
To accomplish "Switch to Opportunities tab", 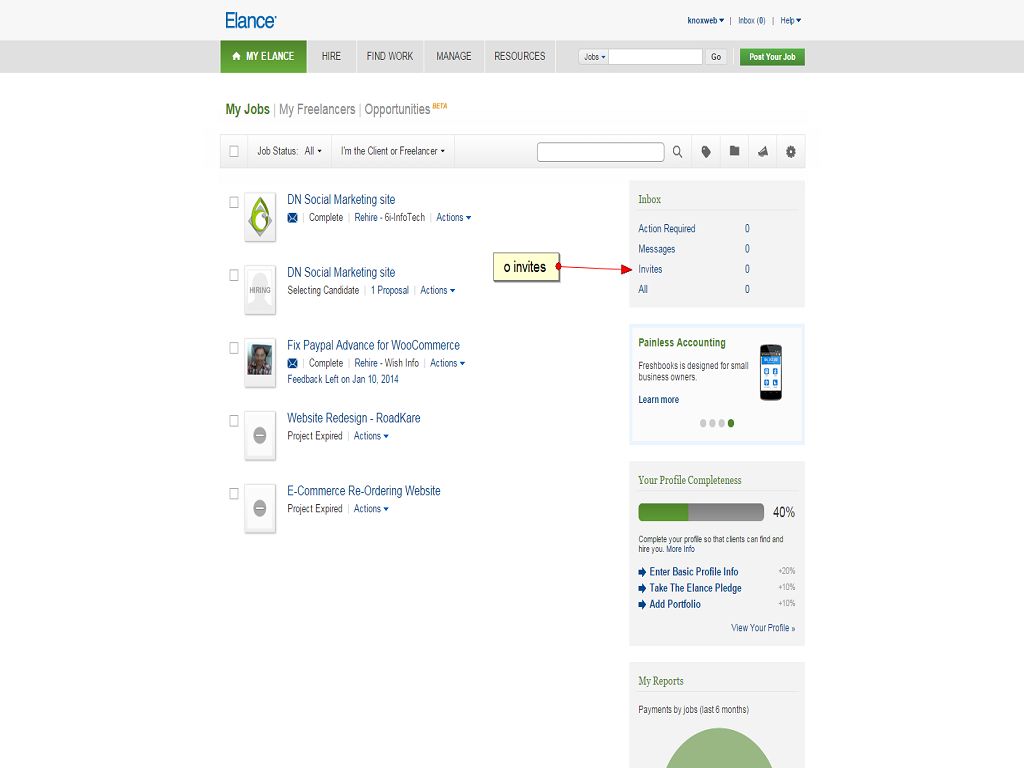I will [397, 110].
